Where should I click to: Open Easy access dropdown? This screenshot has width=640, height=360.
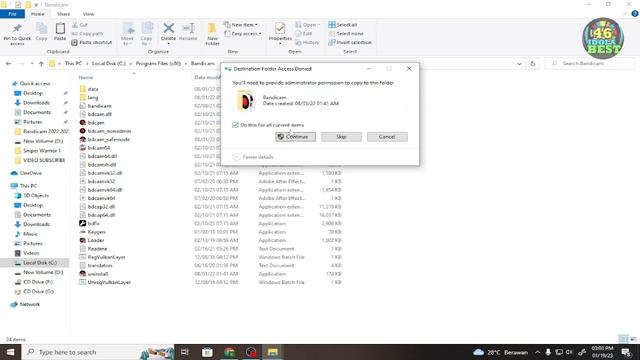click(242, 33)
